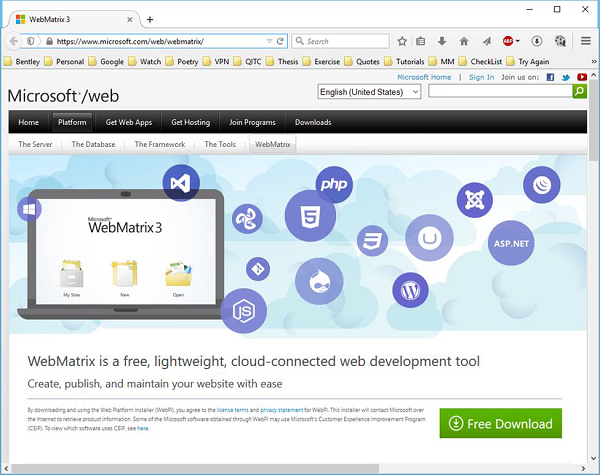The height and width of the screenshot is (475, 600).
Task: Click the WordPress logo bubble
Action: point(411,290)
